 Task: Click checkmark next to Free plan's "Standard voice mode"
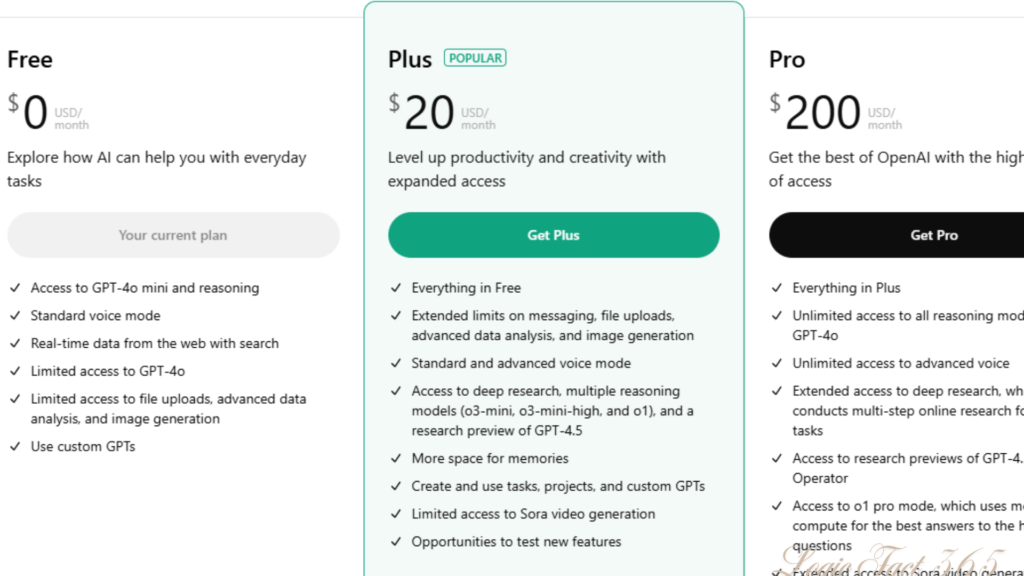[15, 316]
